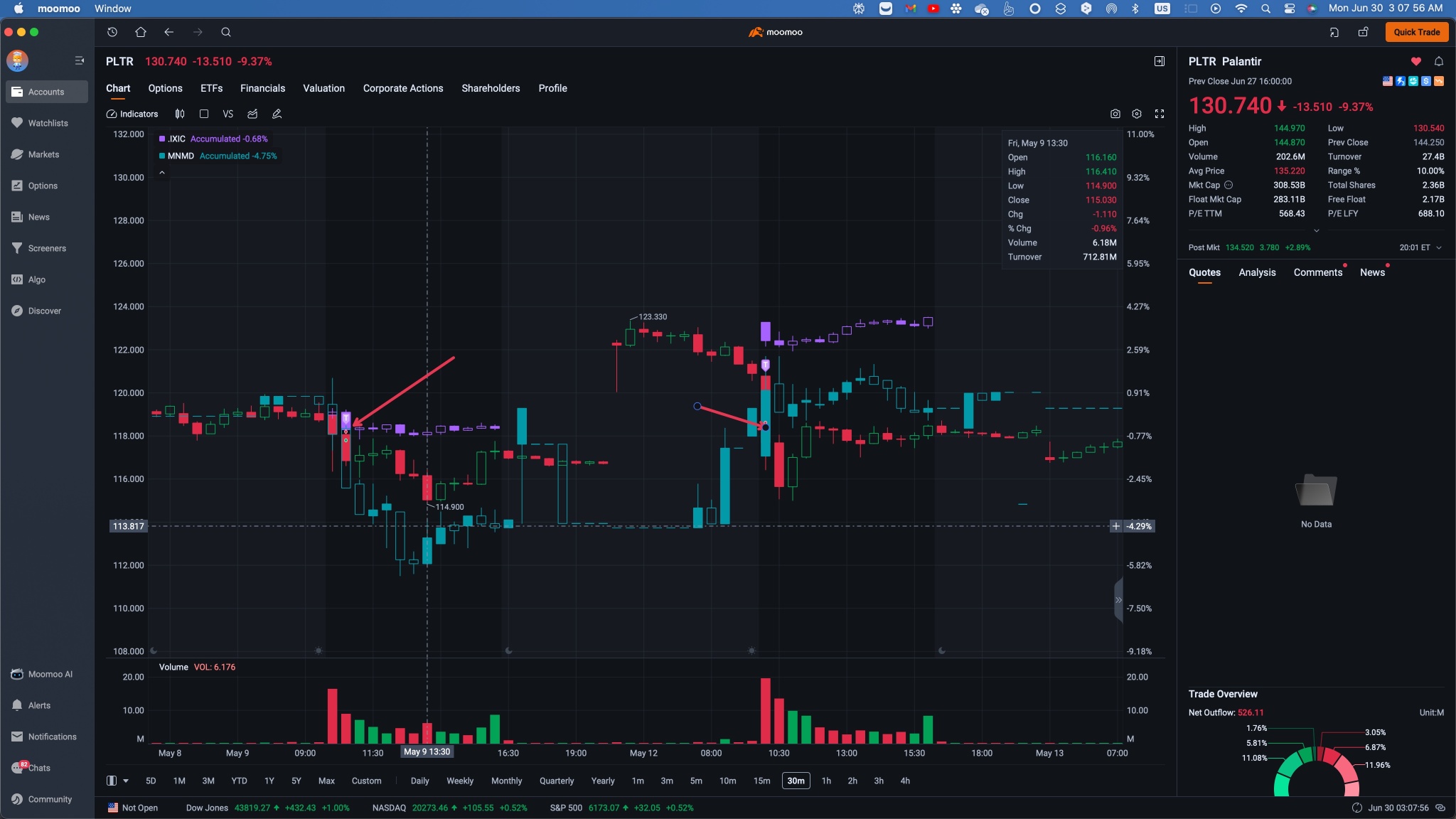Open the history clock icon in top bar
Screen dimensions: 1456x819
coord(112,32)
